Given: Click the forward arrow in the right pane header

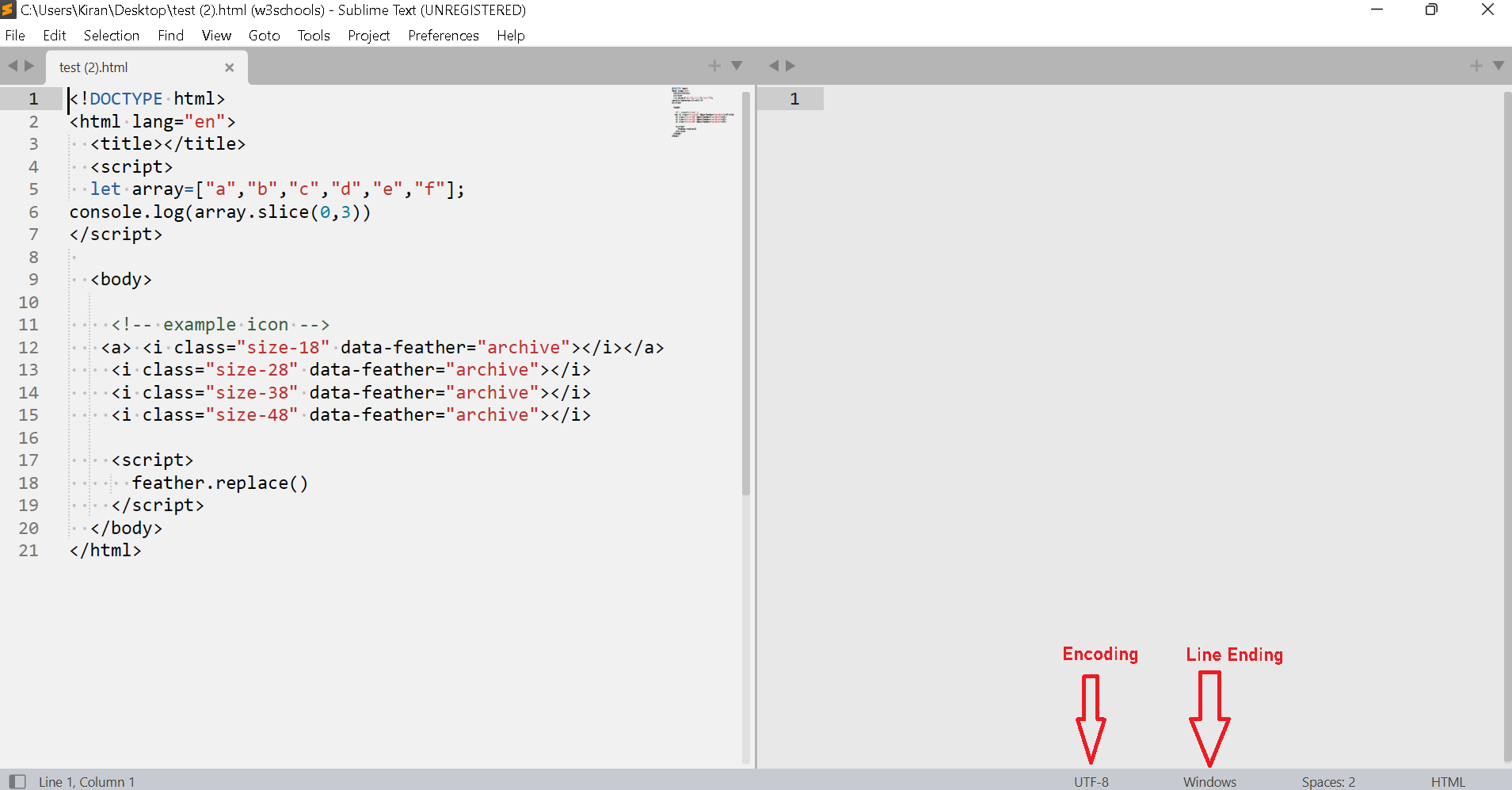Looking at the screenshot, I should (790, 66).
